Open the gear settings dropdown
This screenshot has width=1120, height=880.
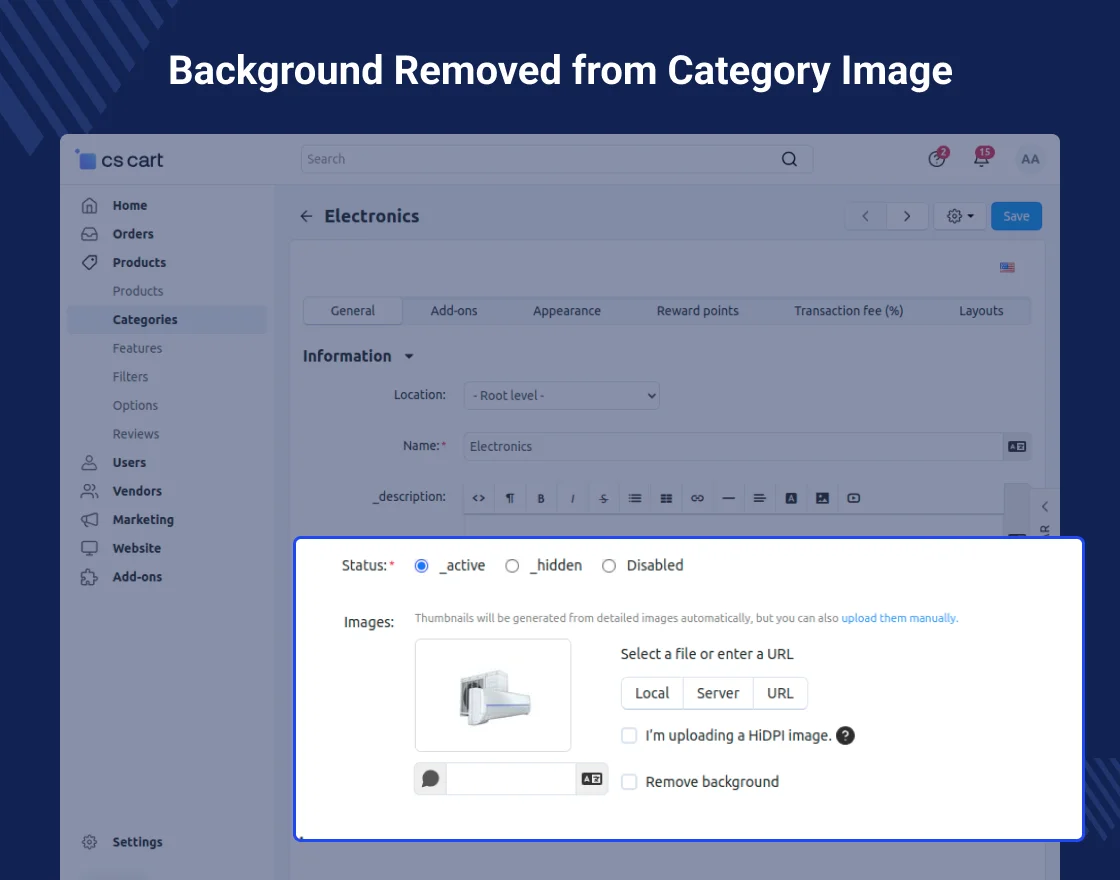pos(959,216)
